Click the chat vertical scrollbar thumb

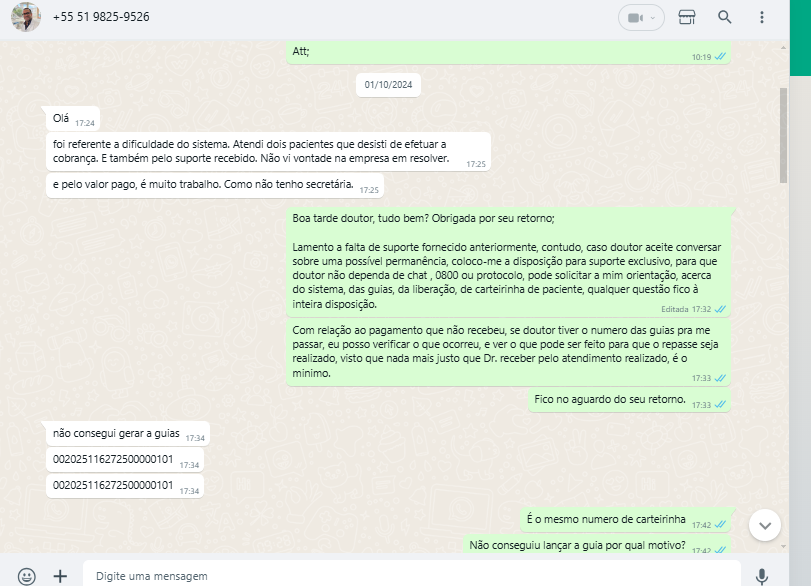pos(783,135)
